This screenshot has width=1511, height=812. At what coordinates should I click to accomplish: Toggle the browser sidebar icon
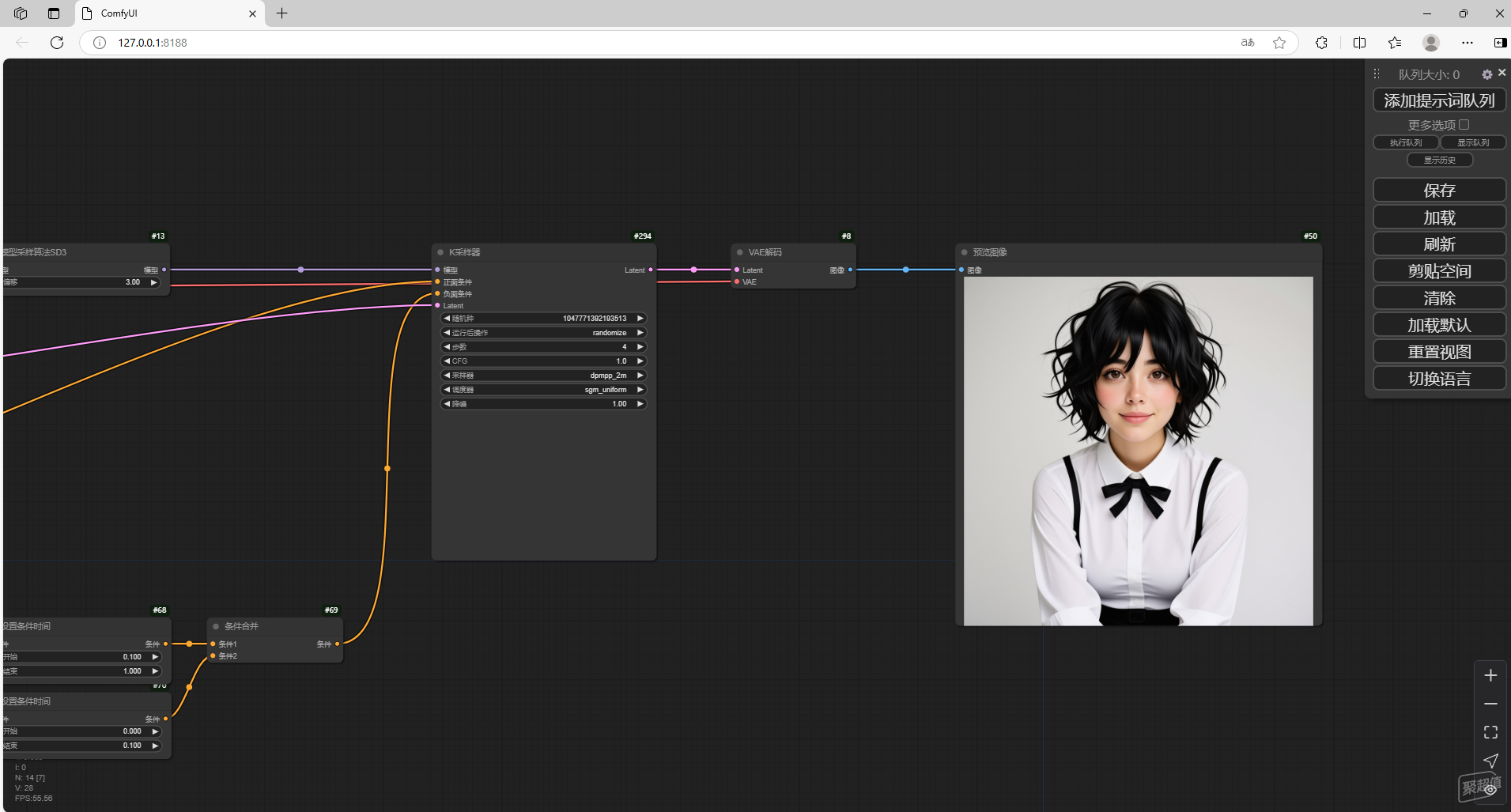click(x=1500, y=43)
